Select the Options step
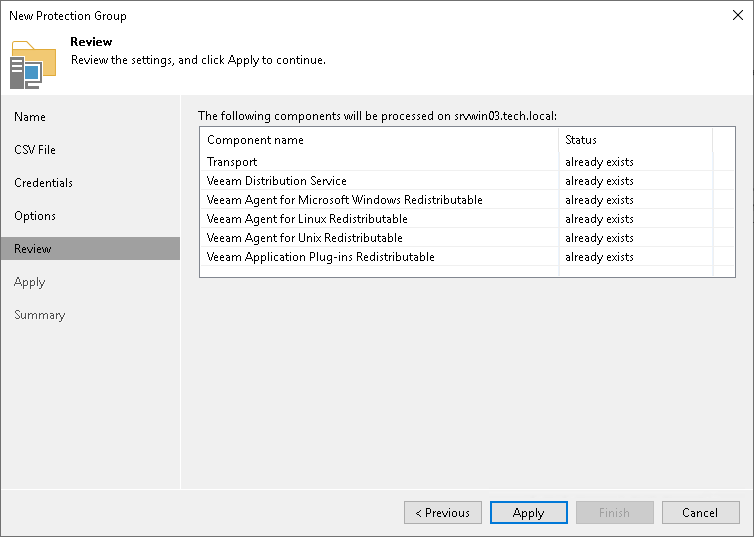754x537 pixels. click(x=35, y=216)
